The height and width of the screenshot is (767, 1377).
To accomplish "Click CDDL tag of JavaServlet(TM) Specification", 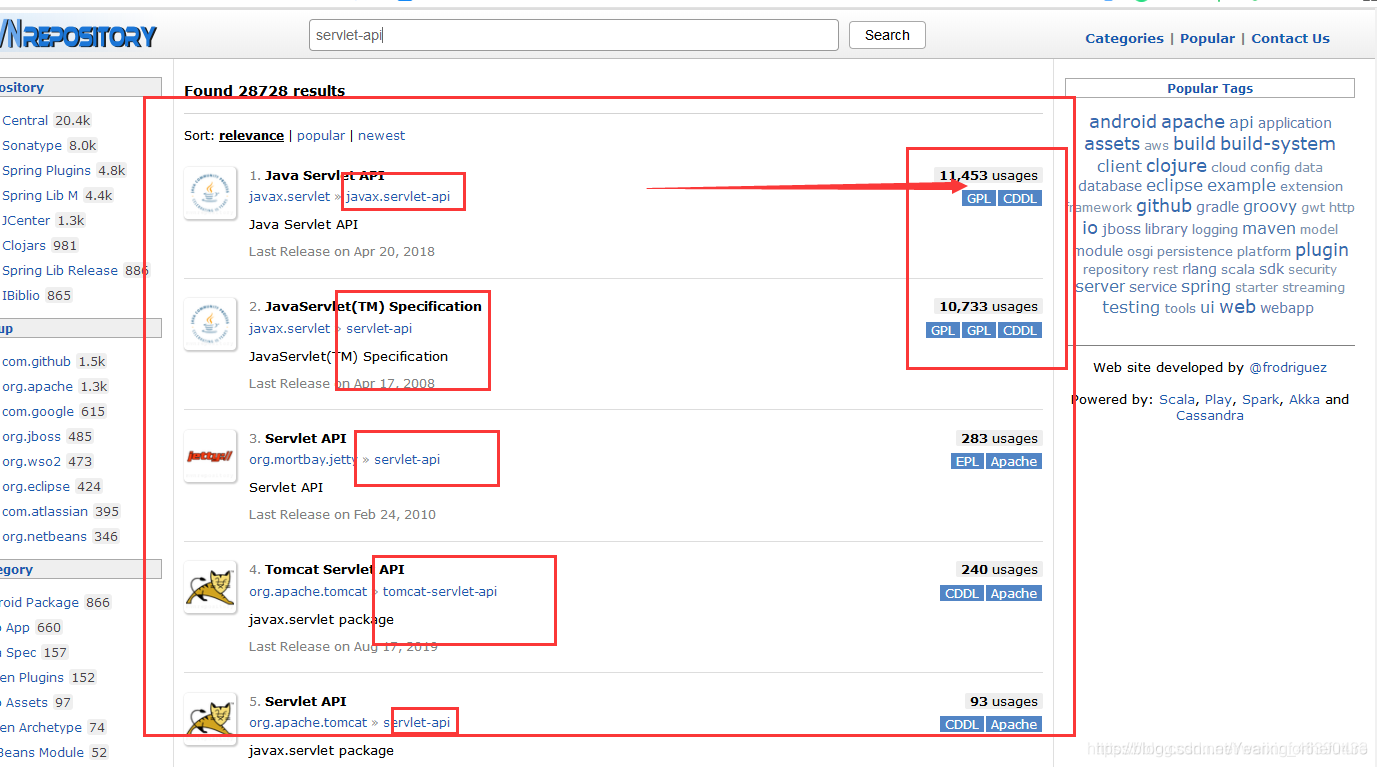I will [1020, 330].
